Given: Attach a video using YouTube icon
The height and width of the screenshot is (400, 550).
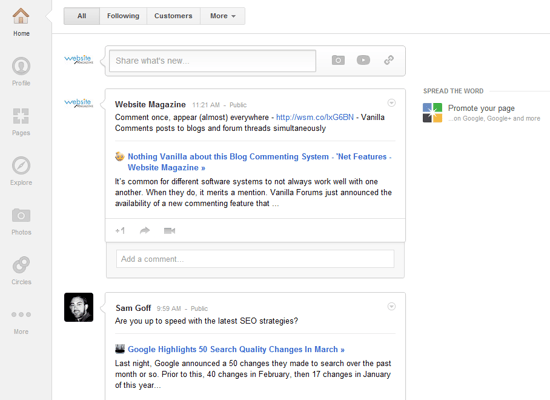Looking at the screenshot, I should [x=363, y=60].
